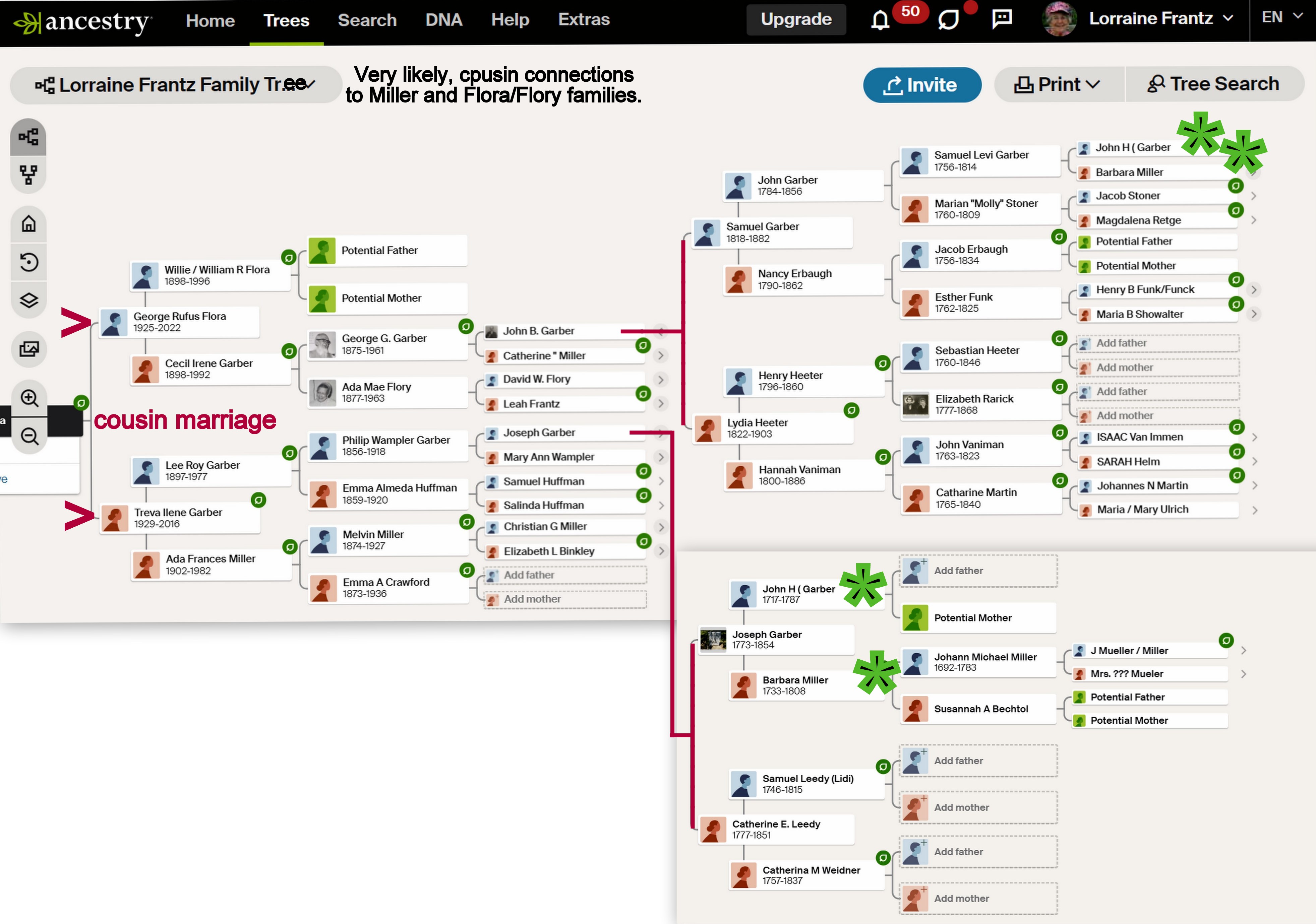The image size is (1316, 924).
Task: Click the home person icon in sidebar
Action: (28, 223)
